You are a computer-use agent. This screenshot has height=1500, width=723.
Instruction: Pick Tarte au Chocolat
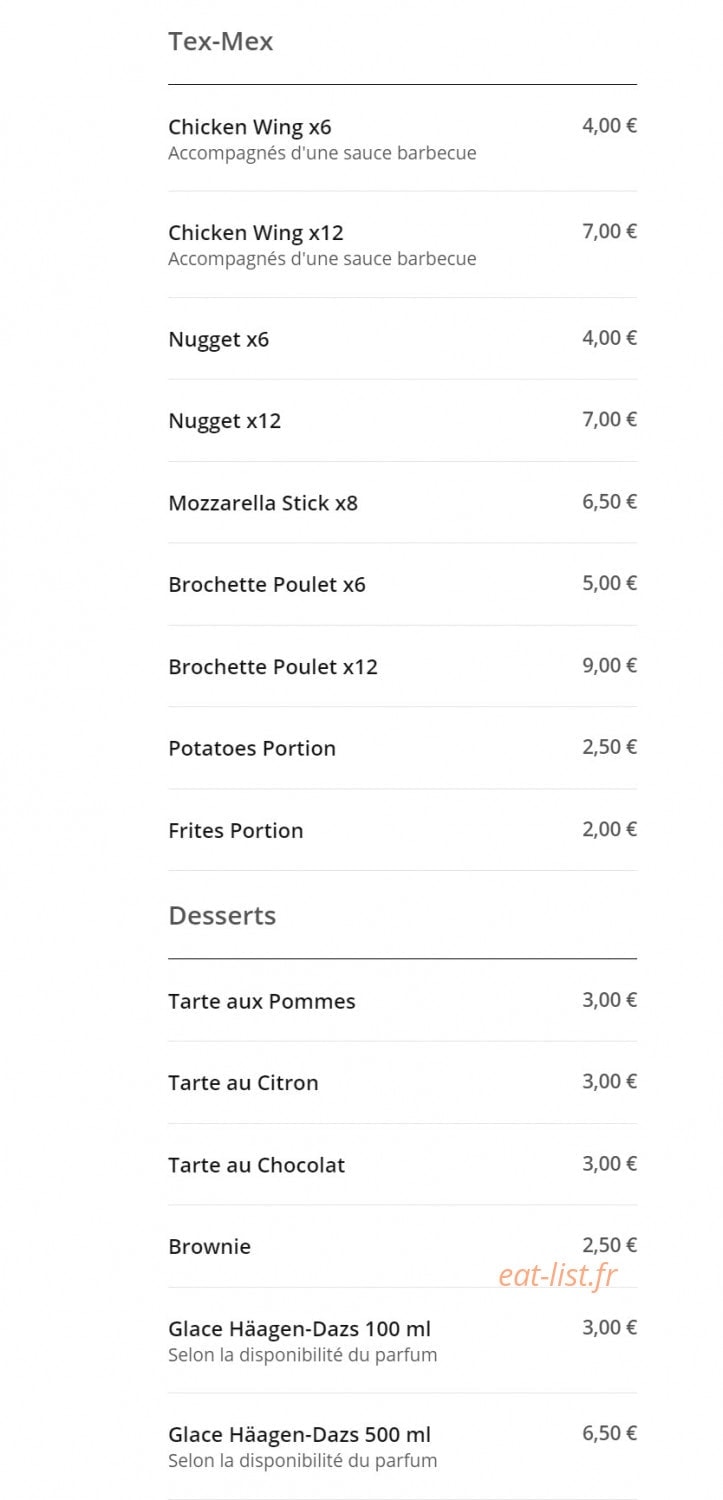402,1165
